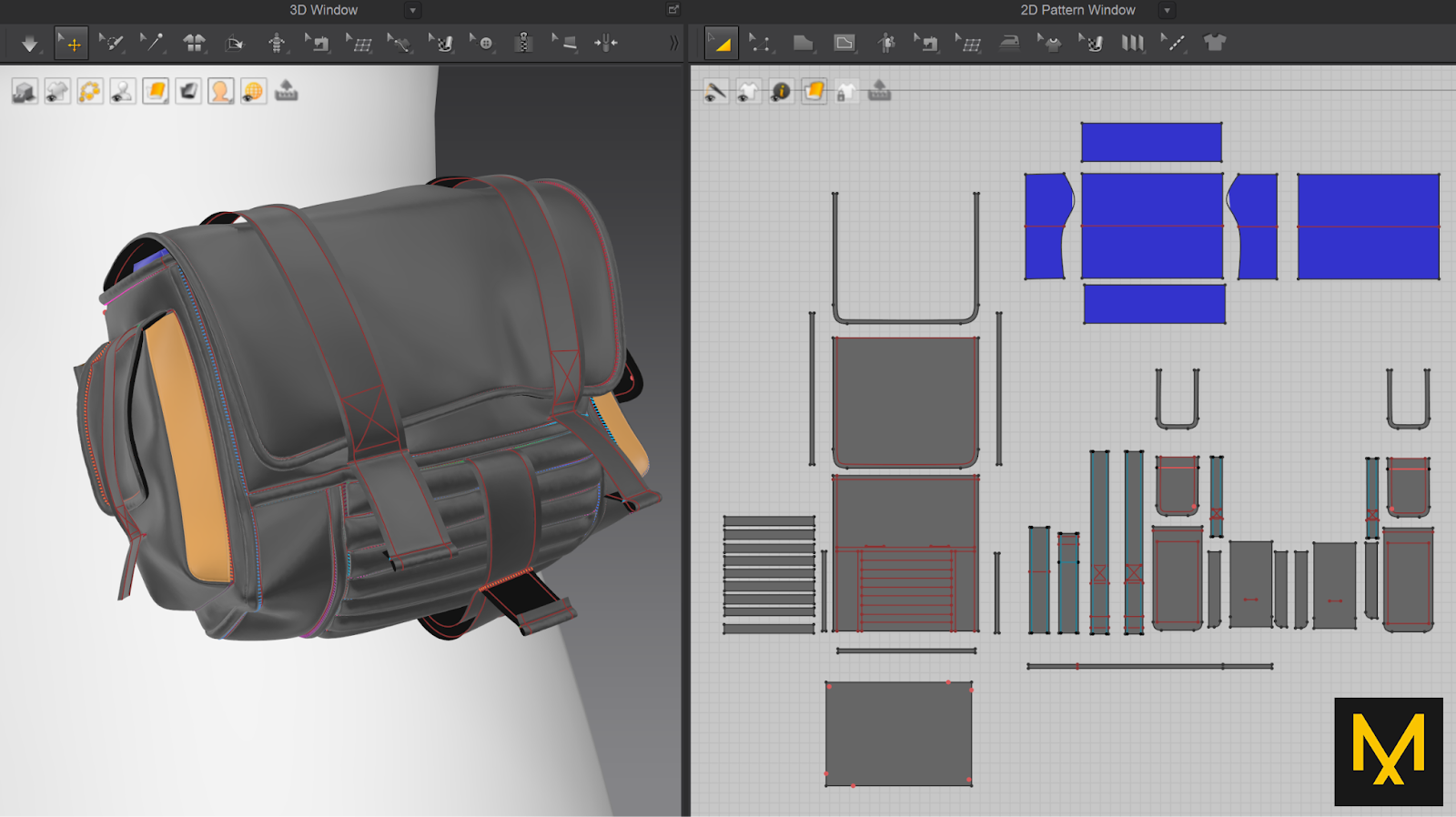Pop out the 3D window
The height and width of the screenshot is (817, 1456).
tap(673, 10)
